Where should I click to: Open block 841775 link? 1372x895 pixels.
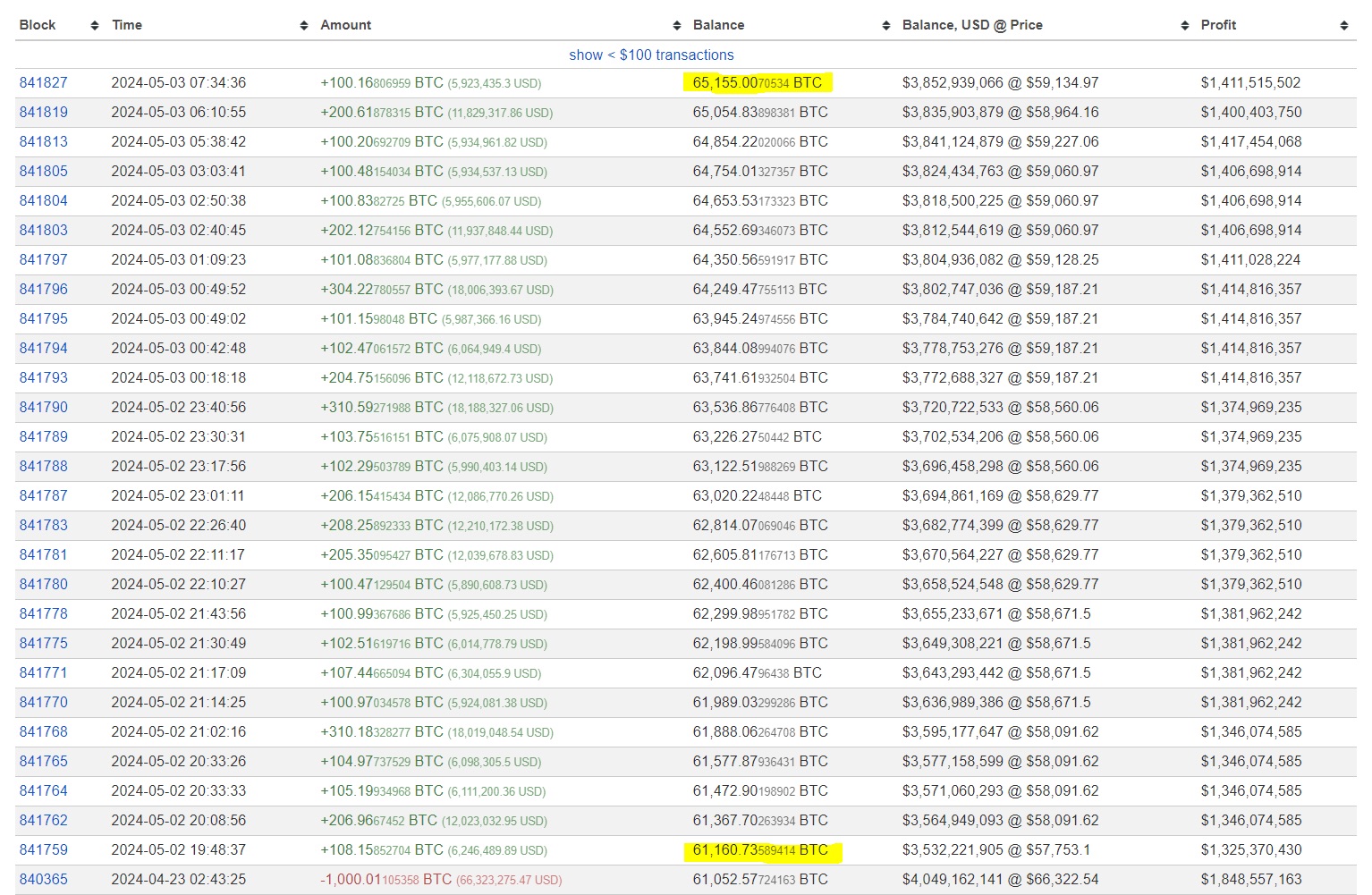coord(44,643)
